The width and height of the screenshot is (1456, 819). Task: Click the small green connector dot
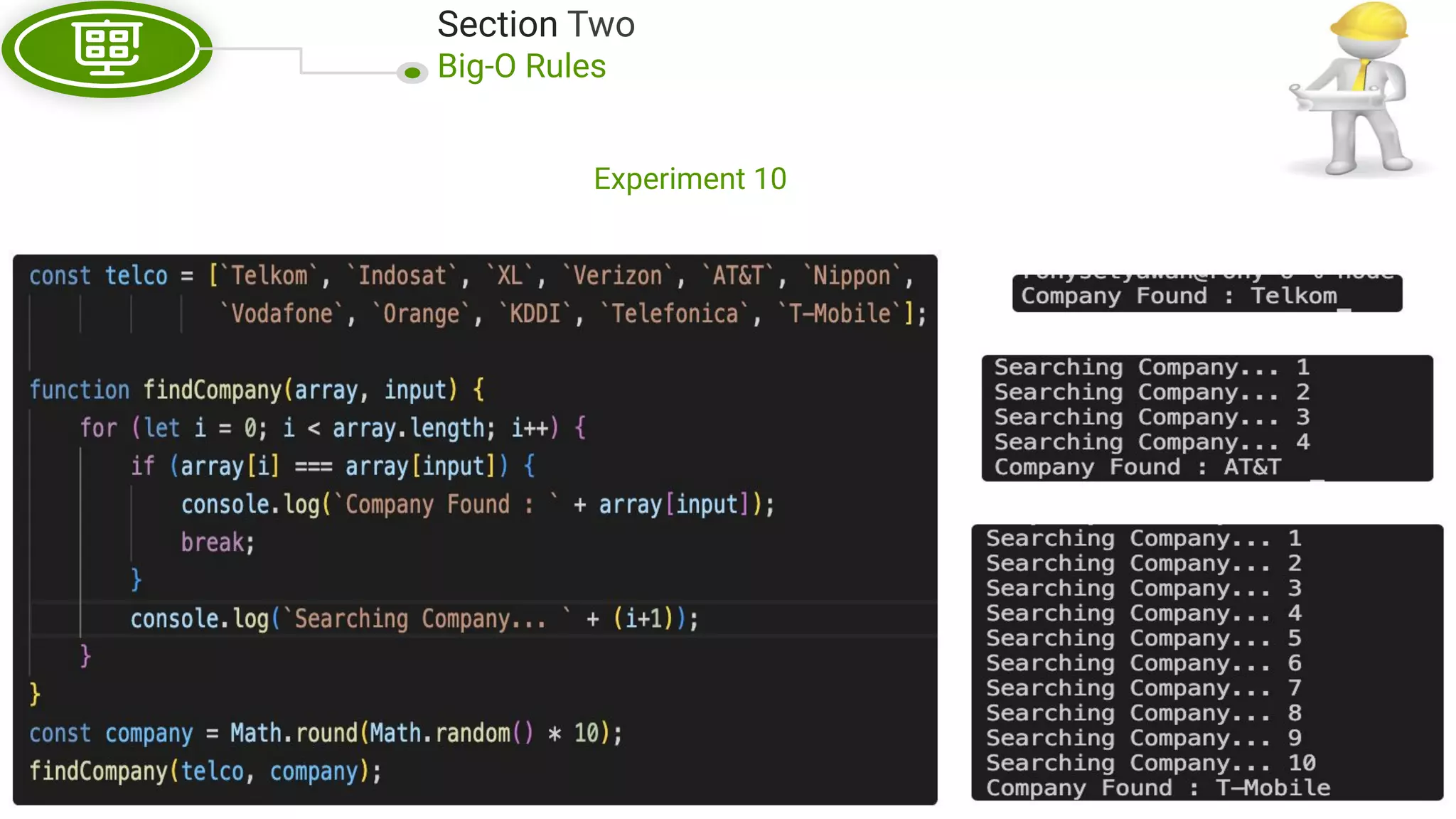pyautogui.click(x=412, y=73)
